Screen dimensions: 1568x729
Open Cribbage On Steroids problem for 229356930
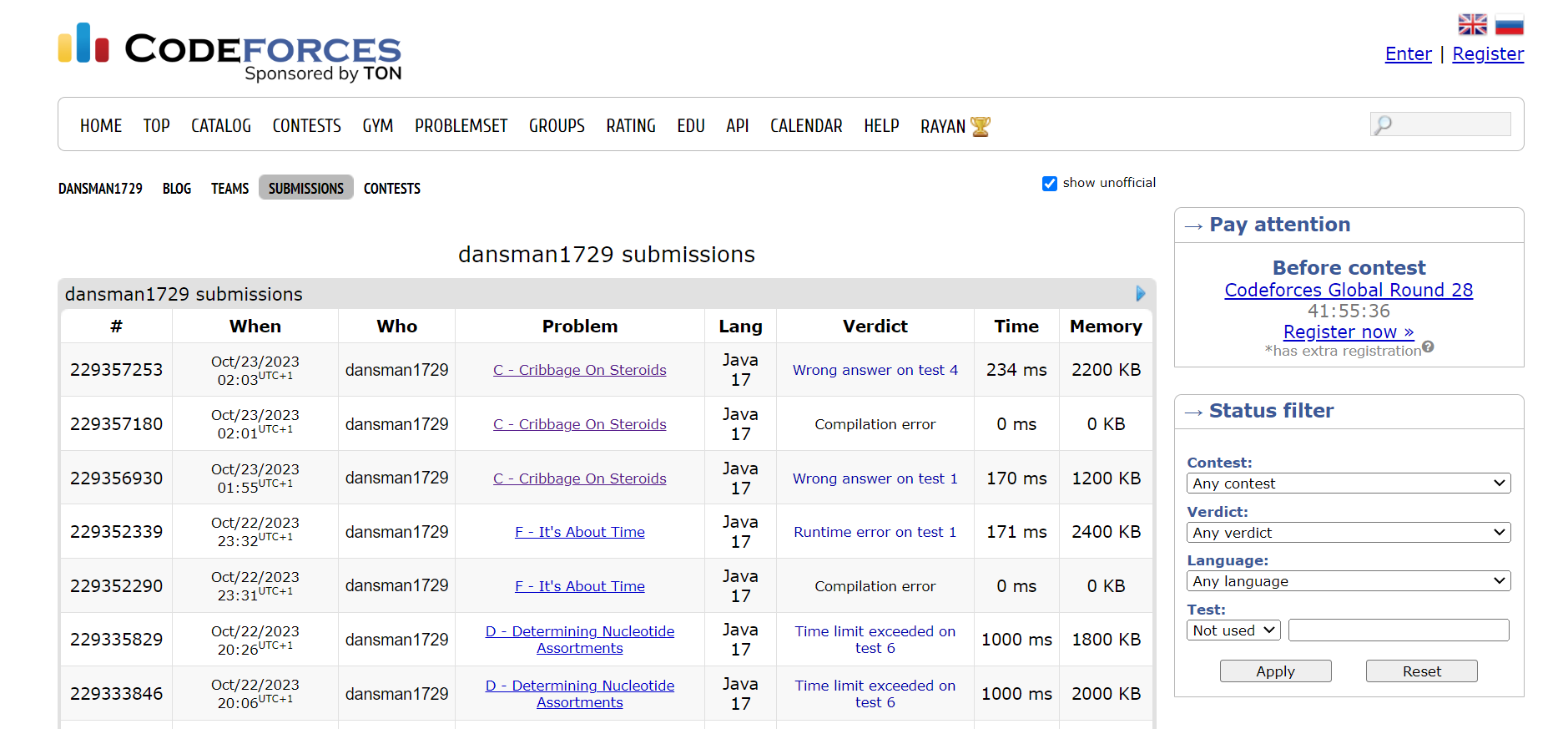point(580,478)
